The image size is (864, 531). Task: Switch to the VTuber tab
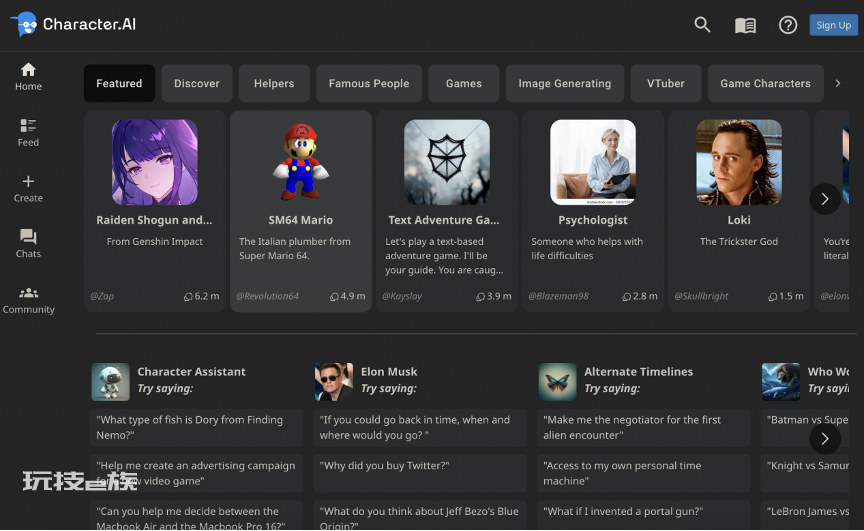tap(666, 83)
